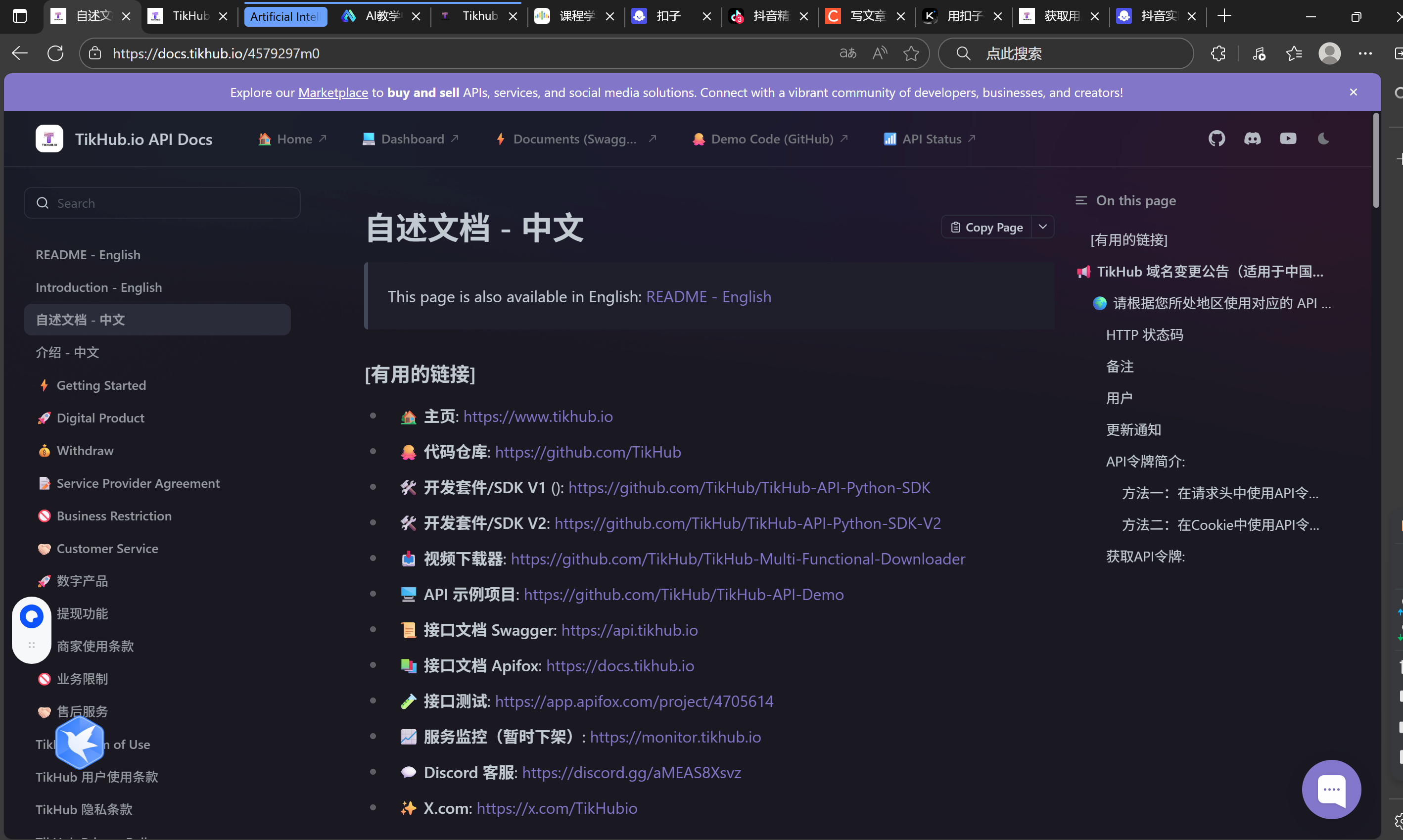The image size is (1403, 840).
Task: Focus the sidebar Search field
Action: click(162, 203)
